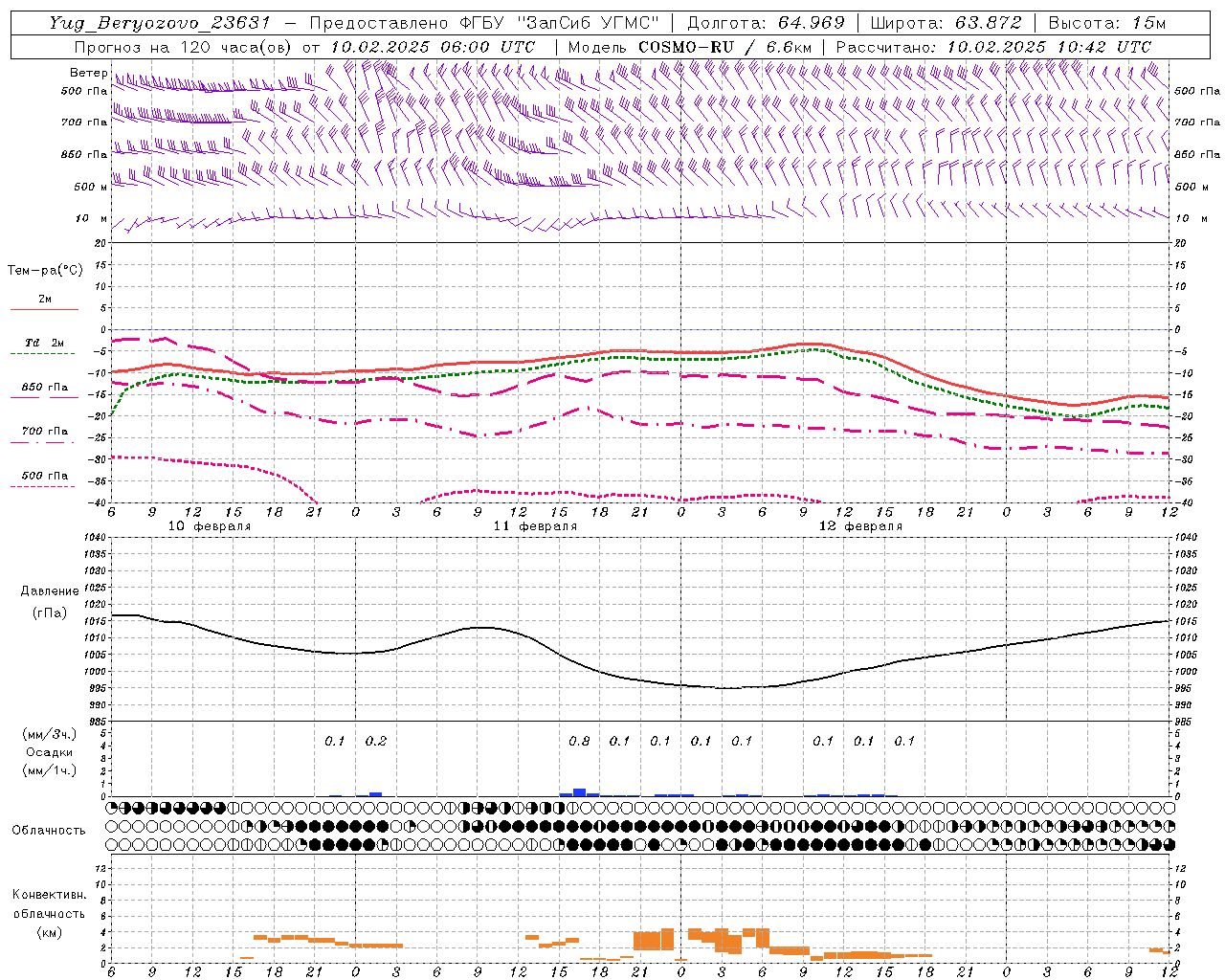Click the Тем-ра(°C) axis title
Image resolution: width=1225 pixels, height=980 pixels.
pos(45,271)
